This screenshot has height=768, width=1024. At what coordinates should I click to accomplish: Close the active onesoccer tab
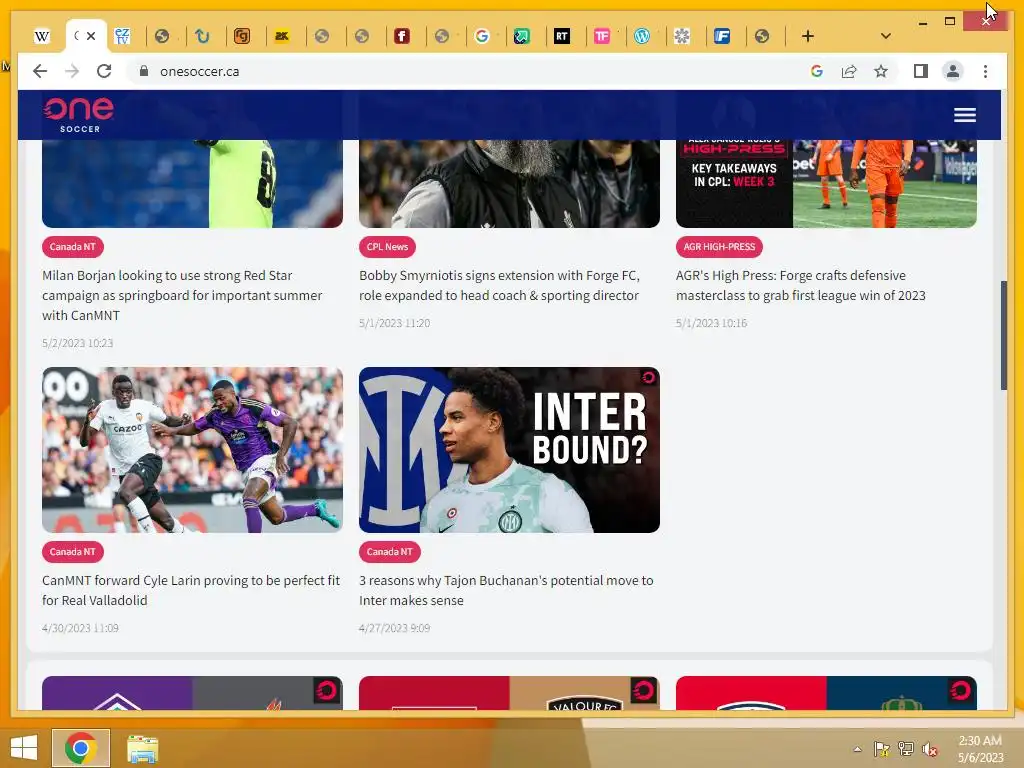click(91, 36)
